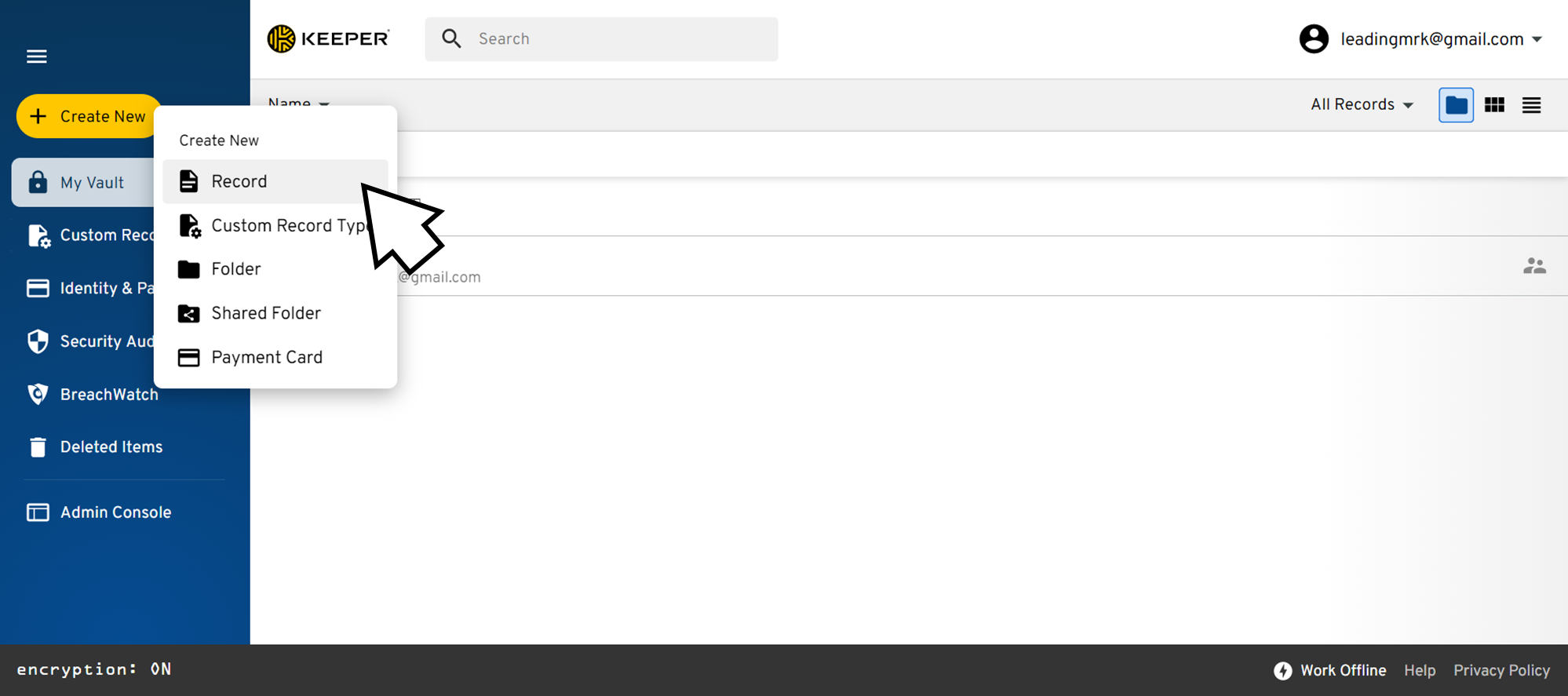Click the shared users icon on record
Image resolution: width=1568 pixels, height=696 pixels.
coord(1534,266)
